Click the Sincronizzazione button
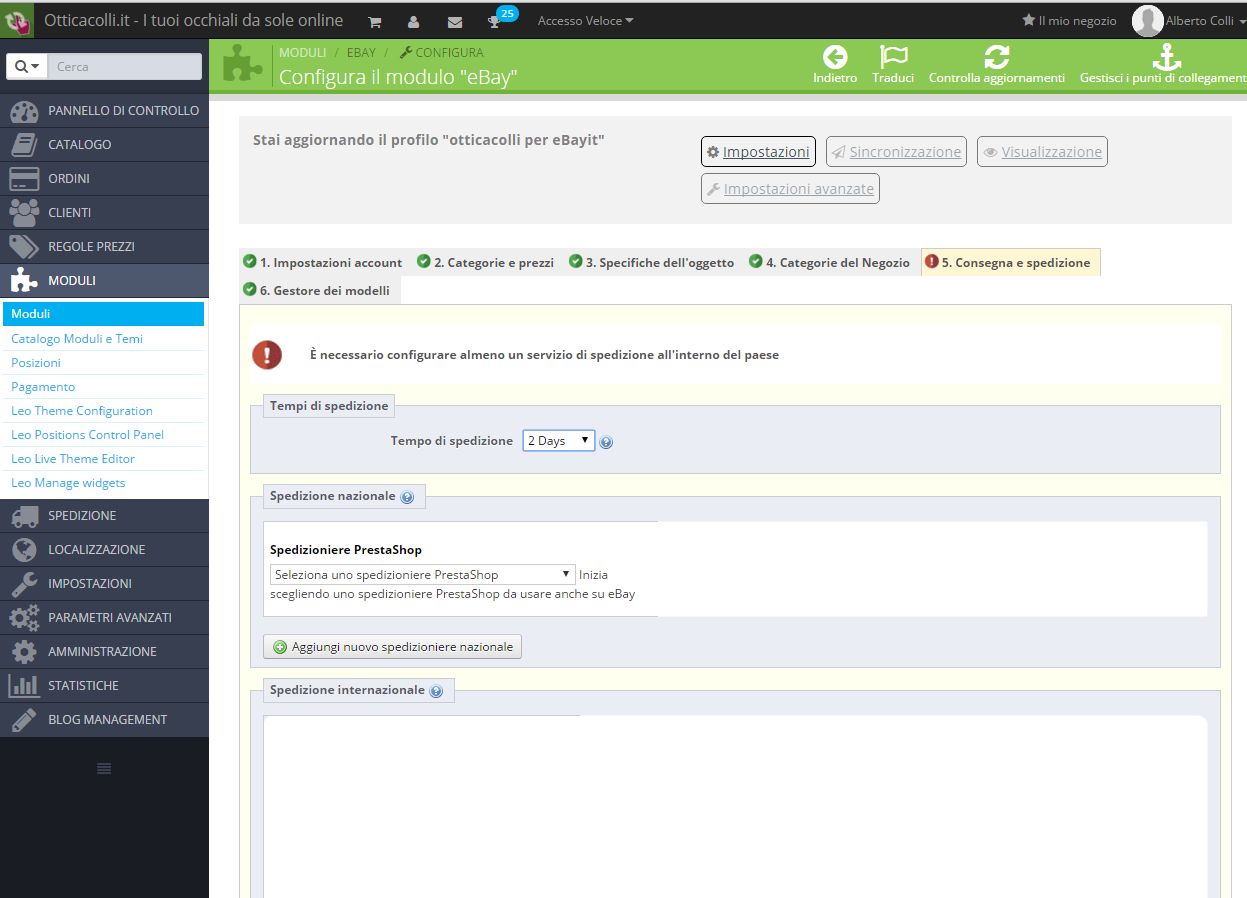This screenshot has height=898, width=1247. (x=896, y=152)
